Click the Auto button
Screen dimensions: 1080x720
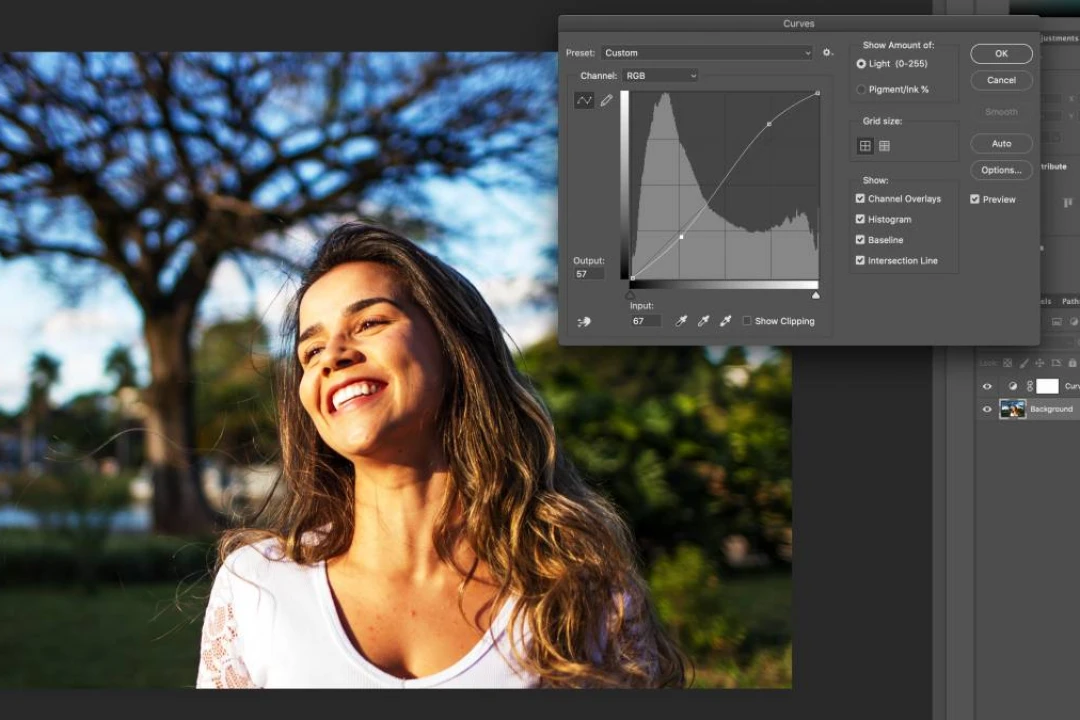pyautogui.click(x=1001, y=143)
